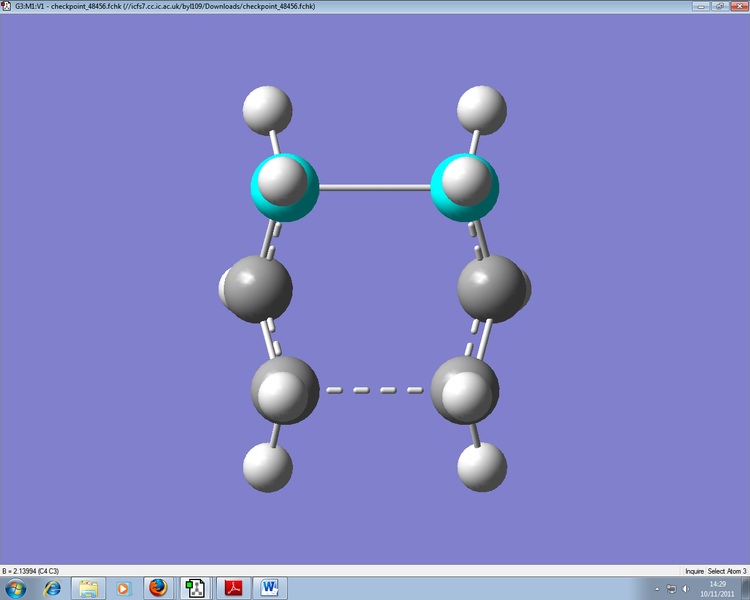Select the hydrogen atom above the right cyan atom
Image resolution: width=750 pixels, height=600 pixels.
[x=482, y=110]
